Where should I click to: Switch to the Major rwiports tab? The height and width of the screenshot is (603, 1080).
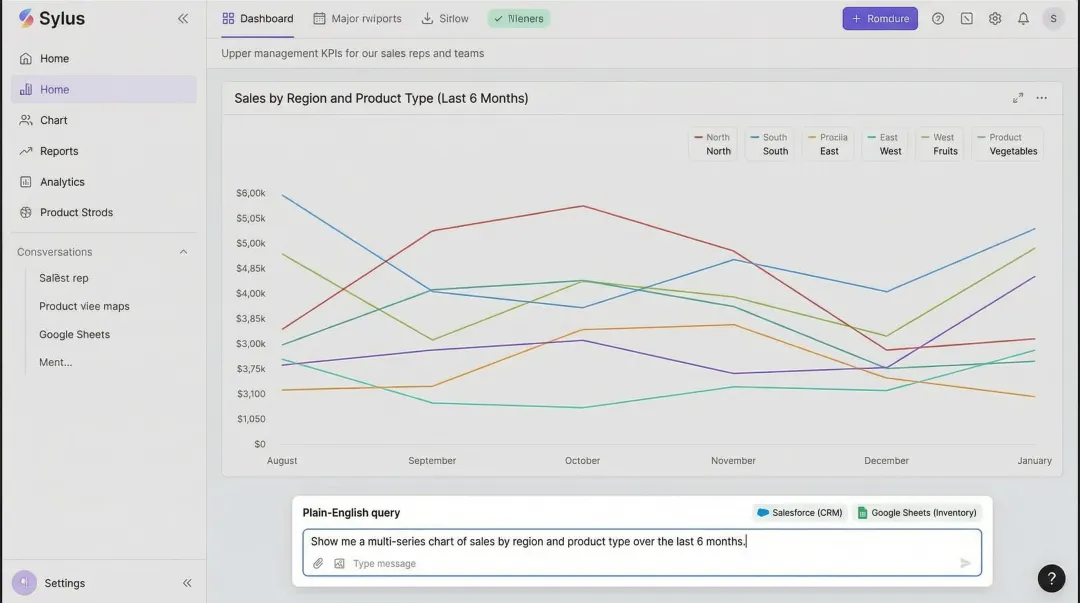(x=357, y=17)
